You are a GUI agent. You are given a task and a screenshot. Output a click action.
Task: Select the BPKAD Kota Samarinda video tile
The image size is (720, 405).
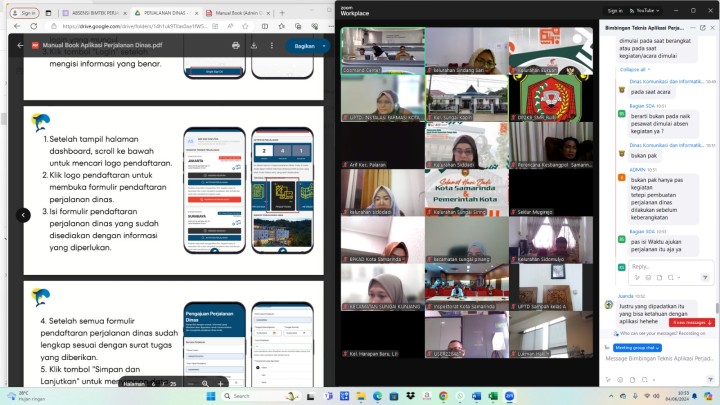point(383,240)
